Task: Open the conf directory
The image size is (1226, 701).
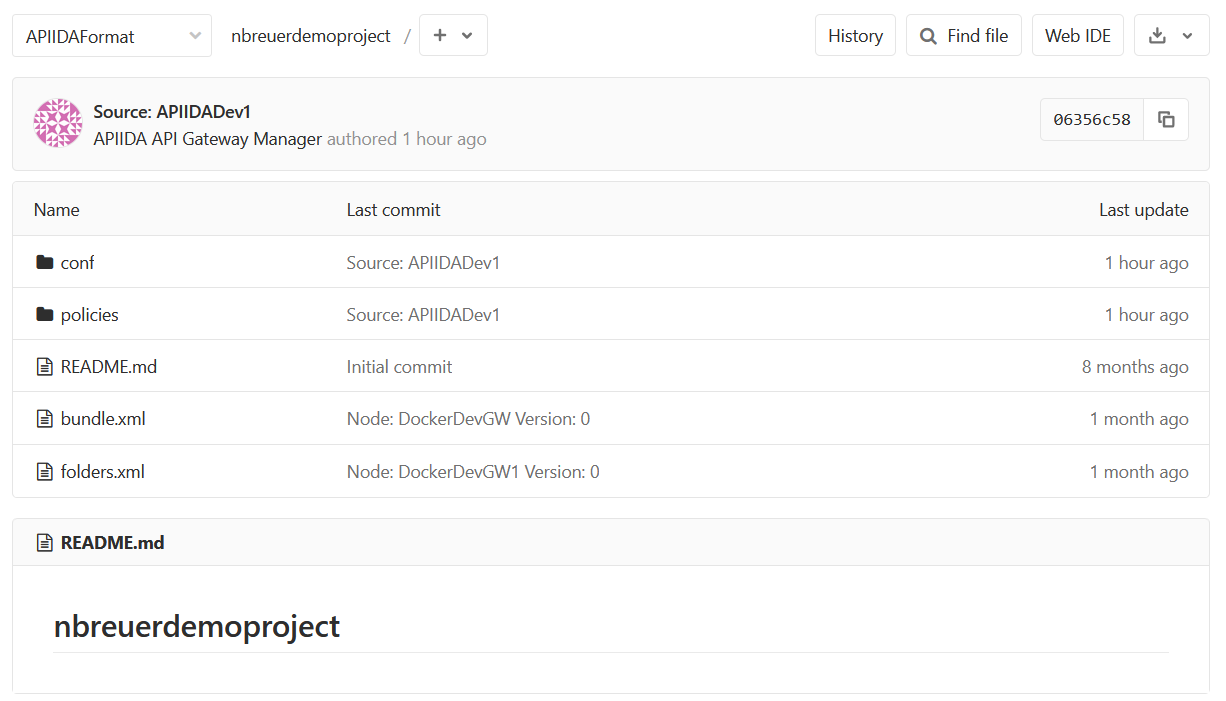Action: [76, 262]
